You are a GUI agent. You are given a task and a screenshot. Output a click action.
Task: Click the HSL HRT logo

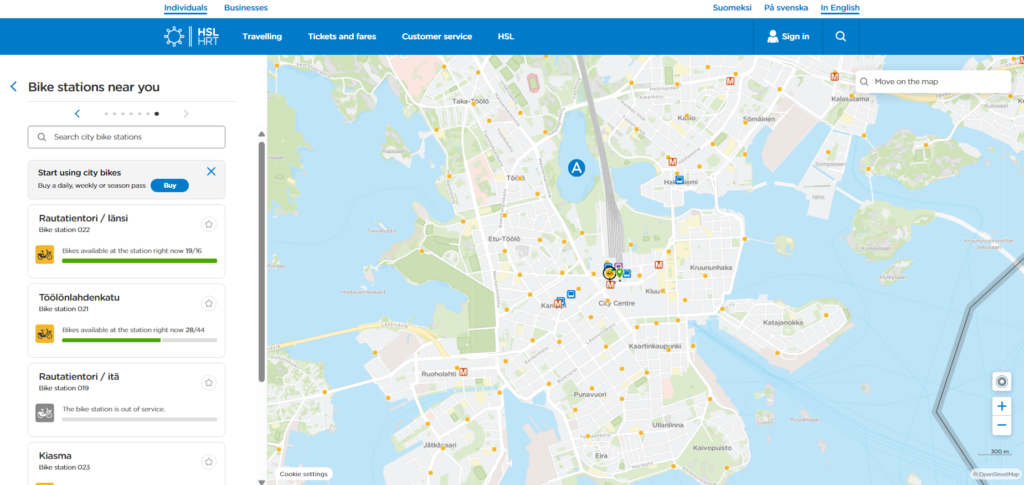pos(191,37)
